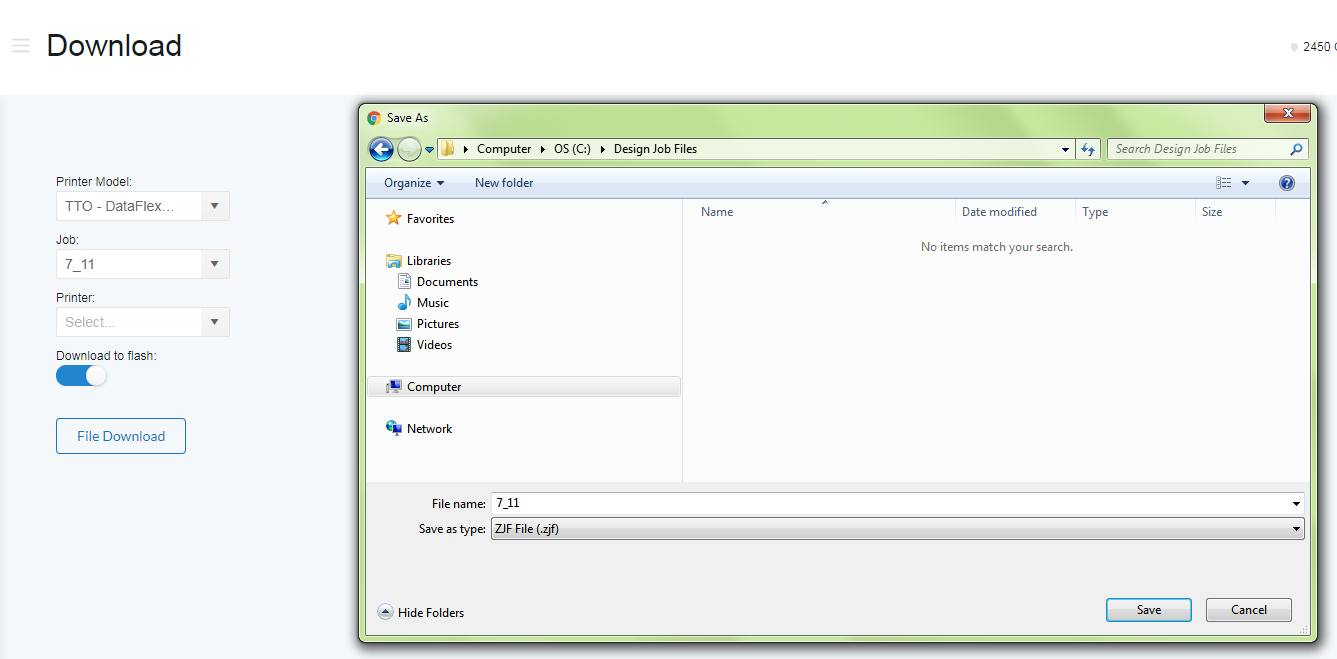Open the Job dropdown showing 7_11

(x=142, y=264)
